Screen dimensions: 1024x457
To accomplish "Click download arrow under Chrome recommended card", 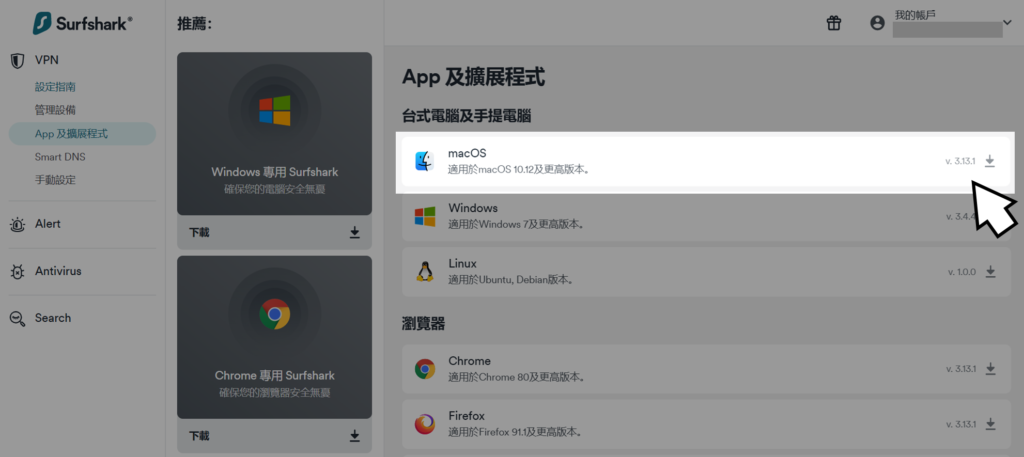I will [x=355, y=435].
